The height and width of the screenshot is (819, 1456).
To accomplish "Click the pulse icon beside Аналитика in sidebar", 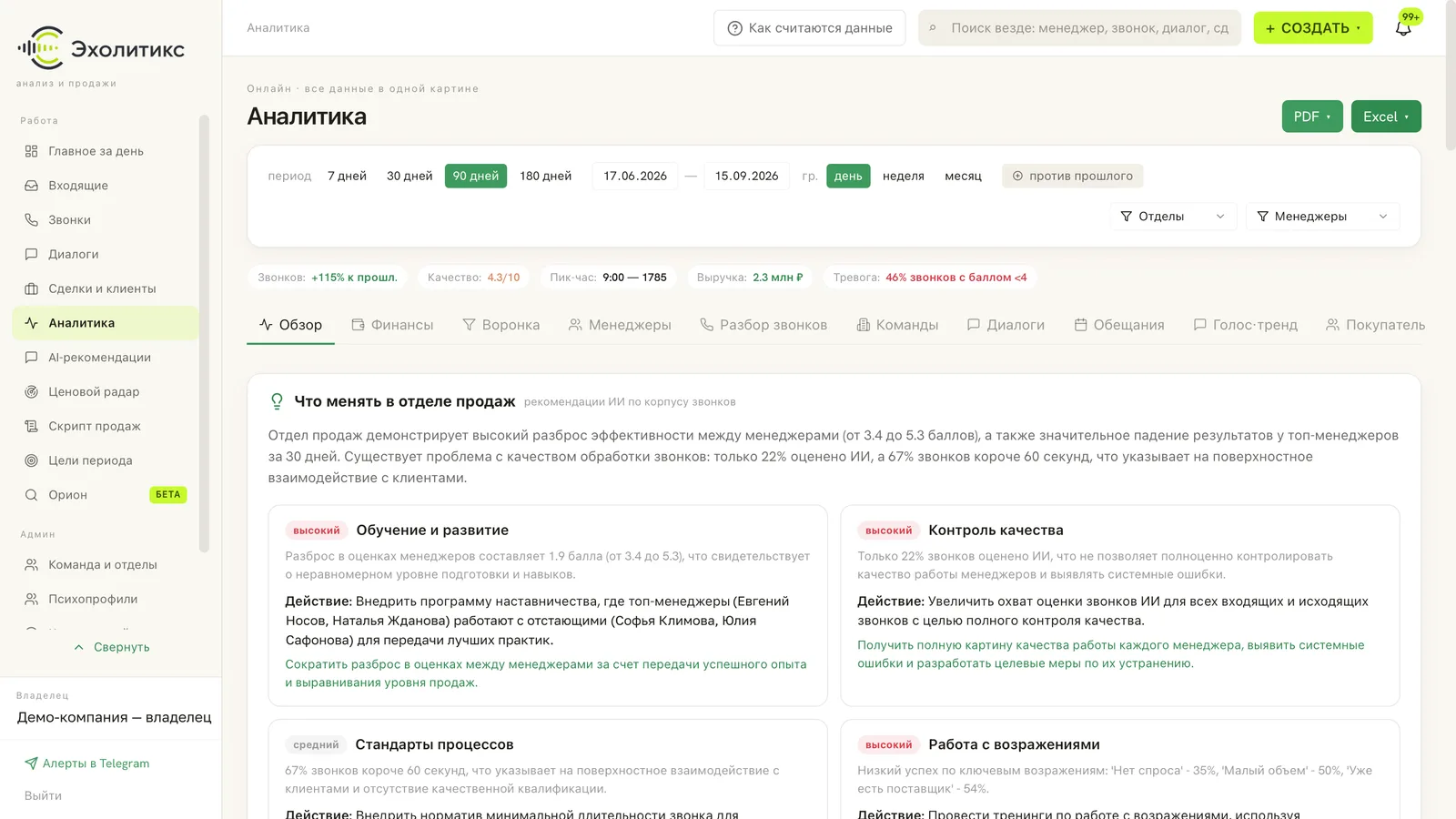I will click(x=31, y=323).
